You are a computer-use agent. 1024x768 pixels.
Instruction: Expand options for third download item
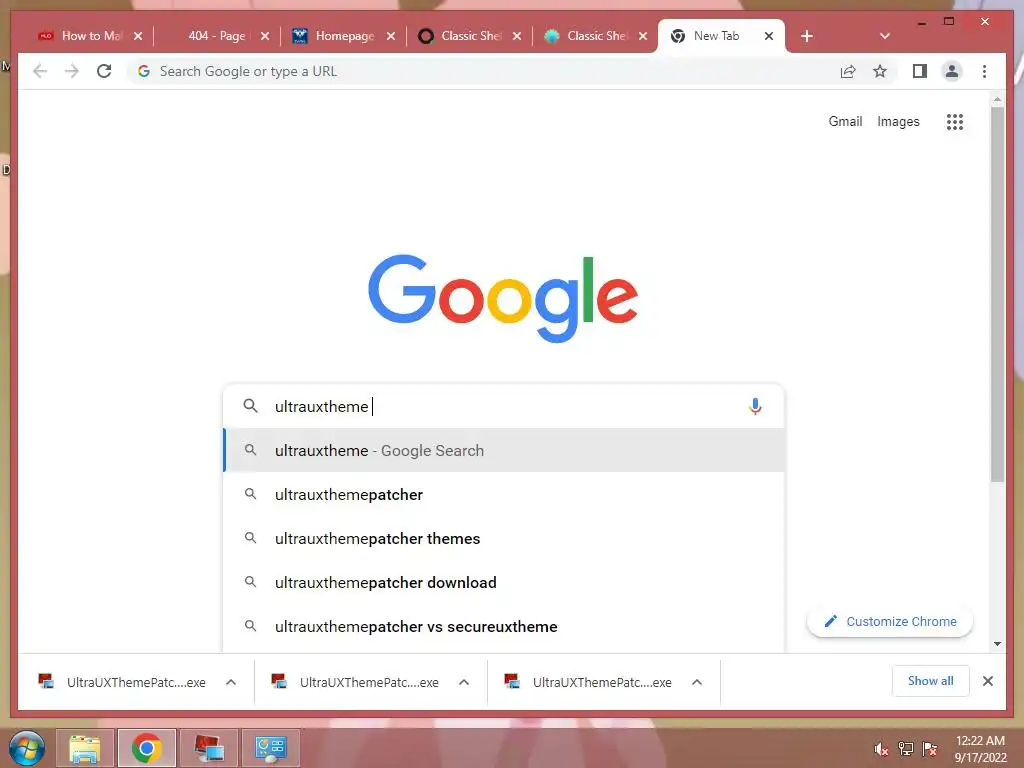click(x=697, y=682)
